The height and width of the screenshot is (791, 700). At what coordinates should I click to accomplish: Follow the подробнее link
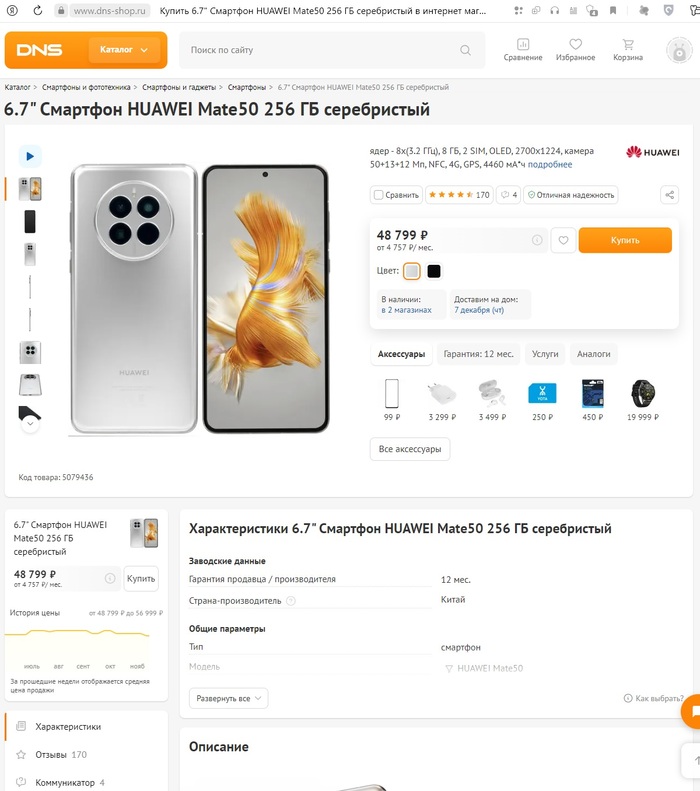coord(550,164)
